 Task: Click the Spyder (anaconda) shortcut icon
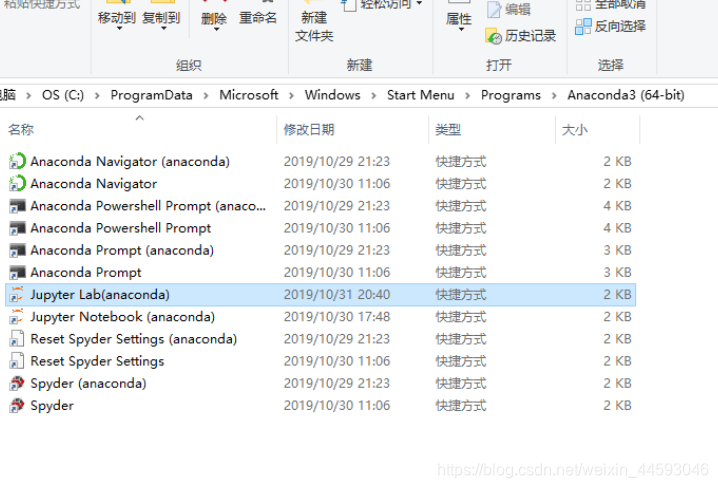tap(17, 383)
